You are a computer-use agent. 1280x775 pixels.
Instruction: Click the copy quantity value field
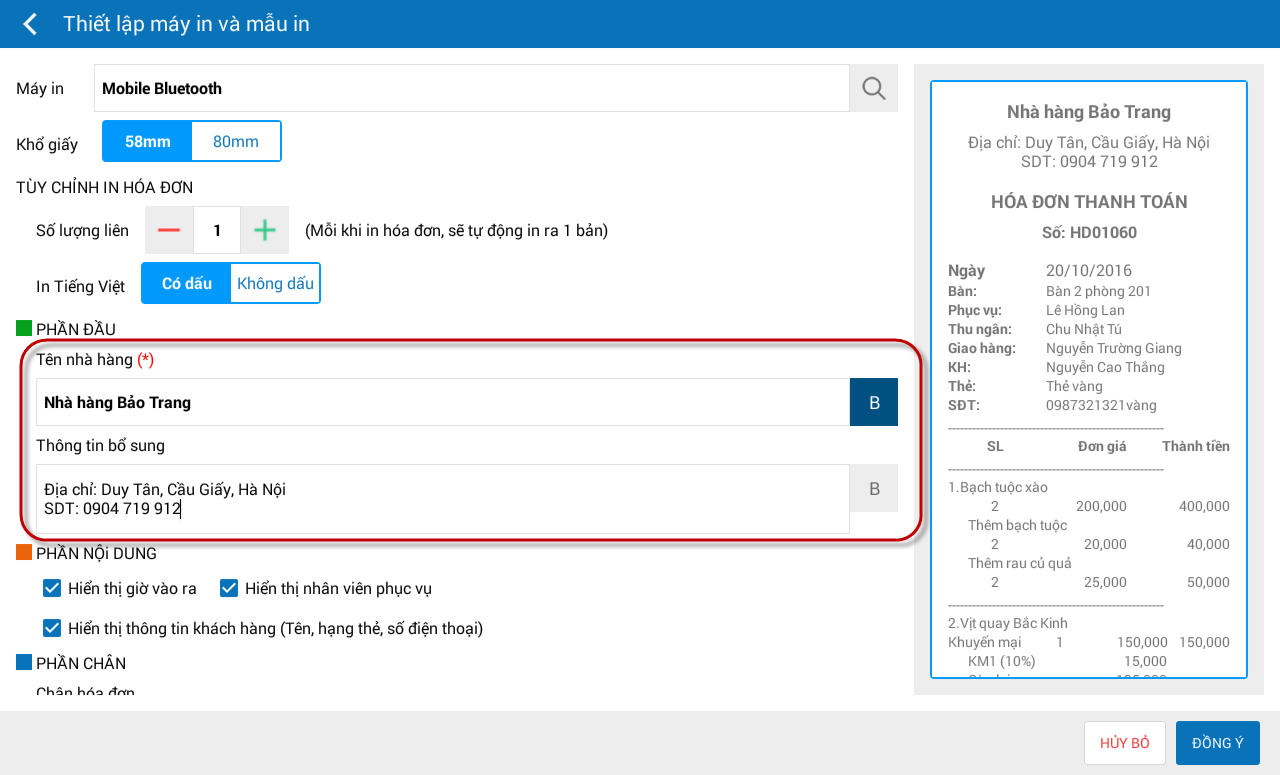(217, 230)
